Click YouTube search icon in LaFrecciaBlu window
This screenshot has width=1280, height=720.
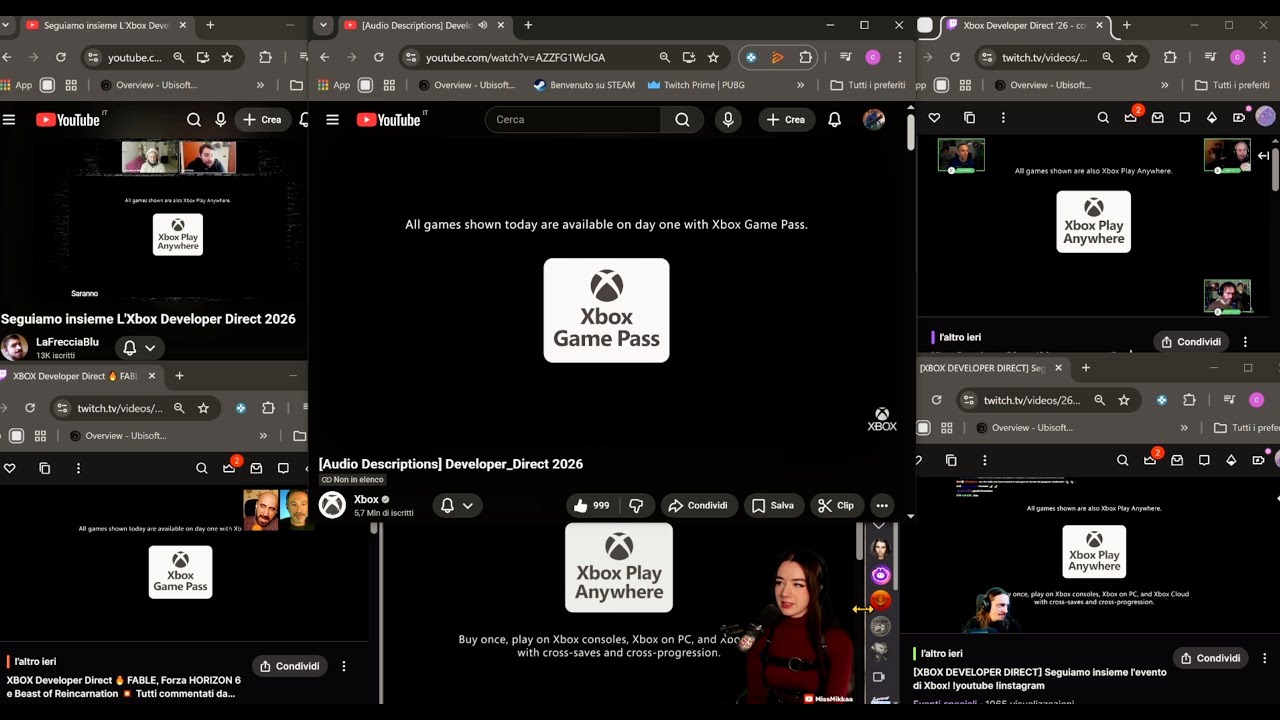pos(194,120)
